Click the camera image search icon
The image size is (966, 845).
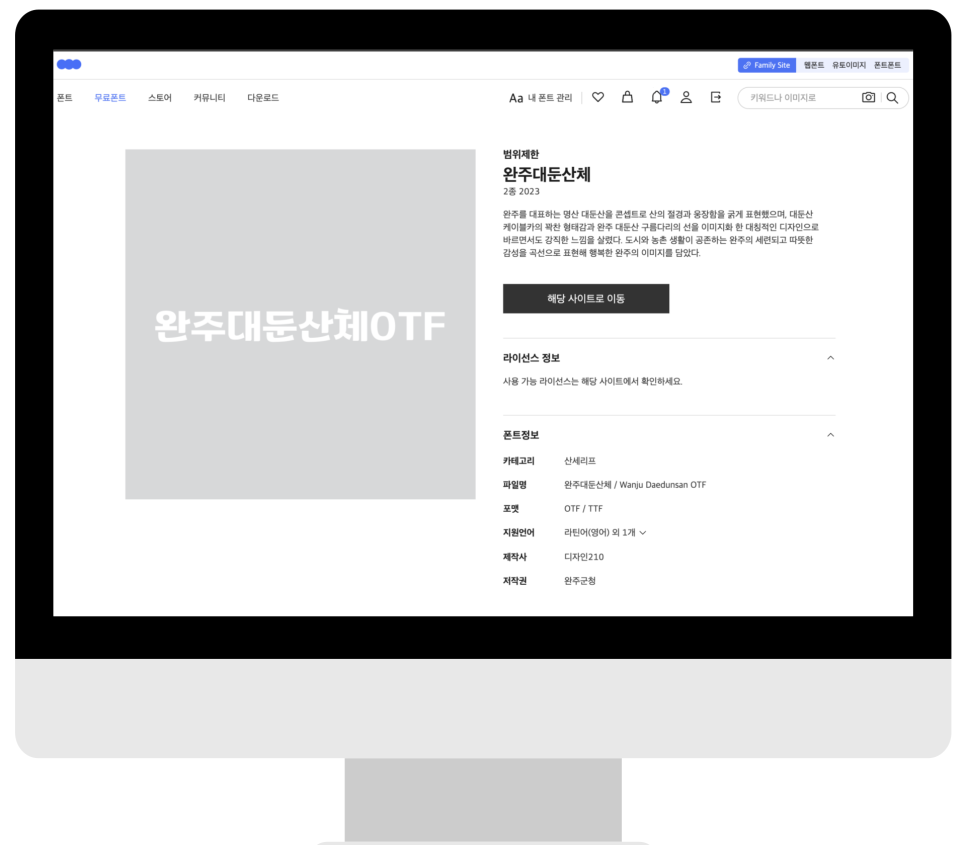(868, 97)
